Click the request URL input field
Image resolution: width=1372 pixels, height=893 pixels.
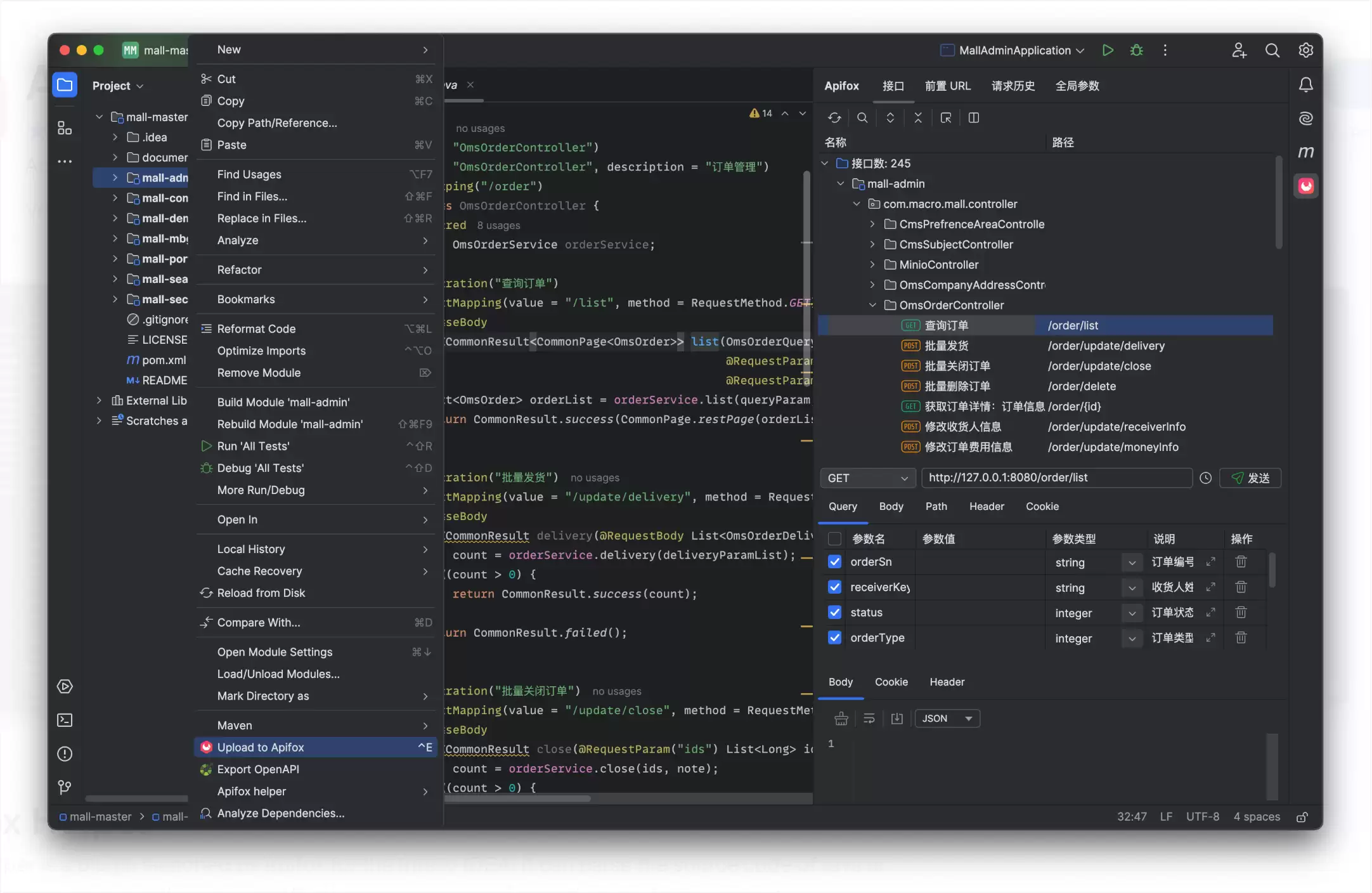1057,478
